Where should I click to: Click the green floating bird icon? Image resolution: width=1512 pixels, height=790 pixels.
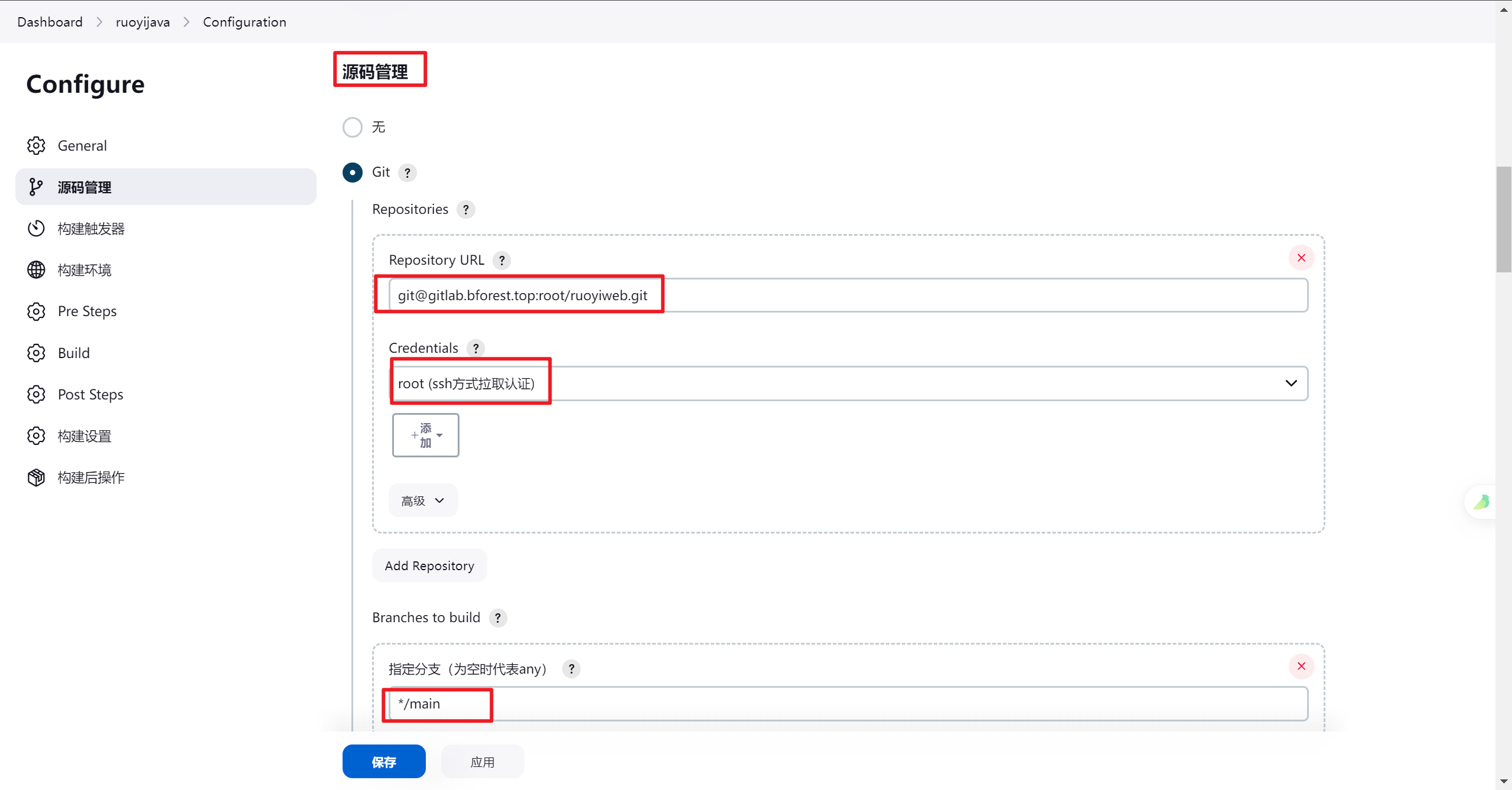pos(1481,502)
